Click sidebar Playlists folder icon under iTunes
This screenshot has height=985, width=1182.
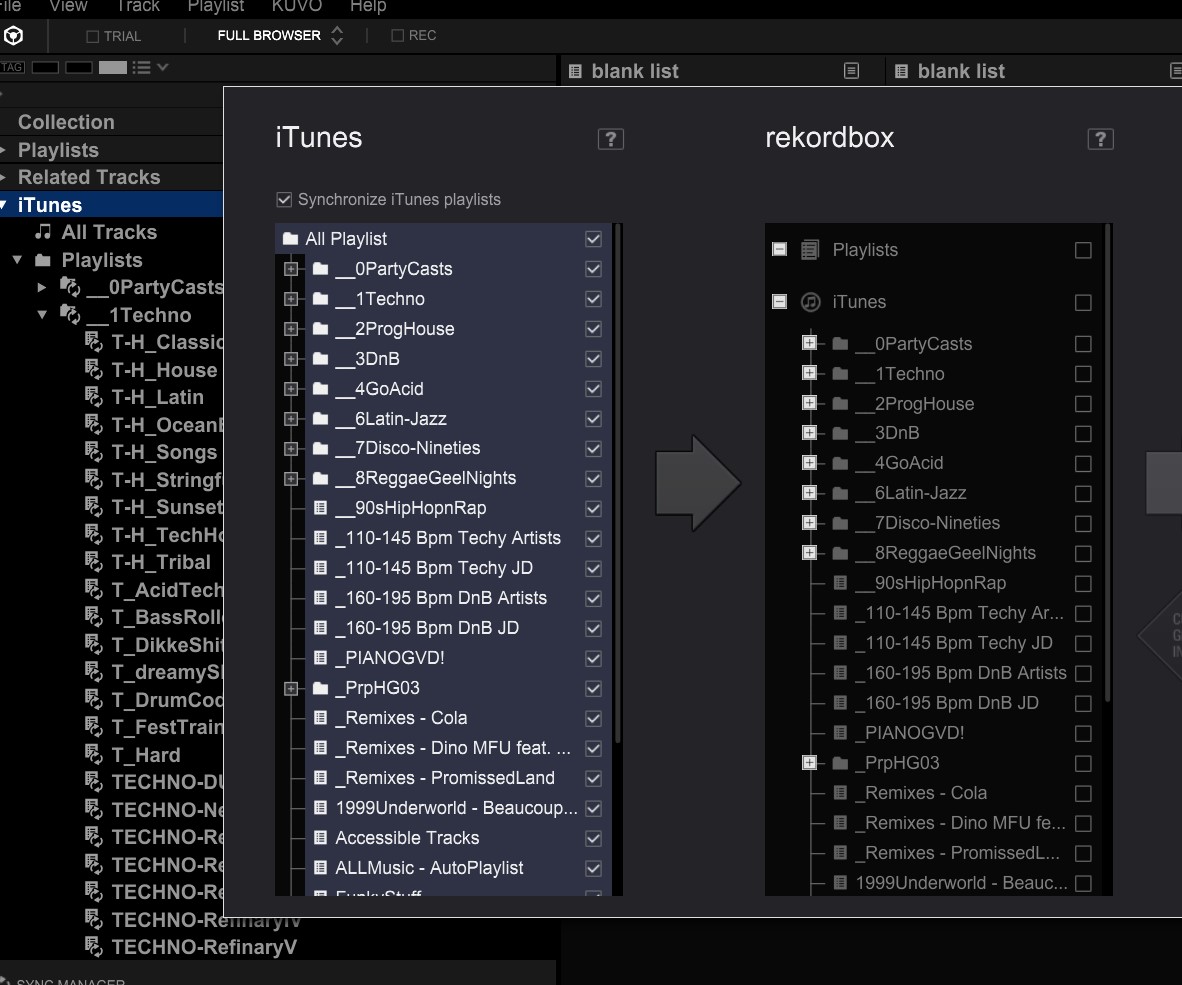click(x=43, y=260)
